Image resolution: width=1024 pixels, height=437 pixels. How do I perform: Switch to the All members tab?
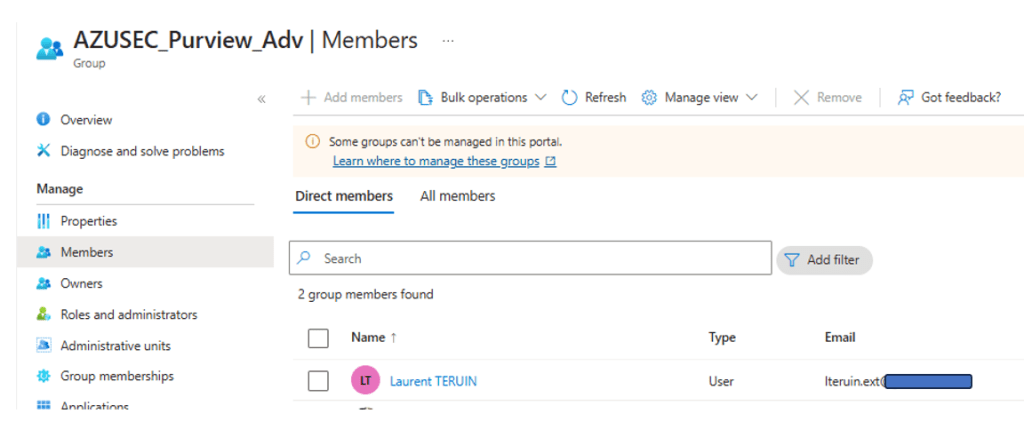(457, 197)
